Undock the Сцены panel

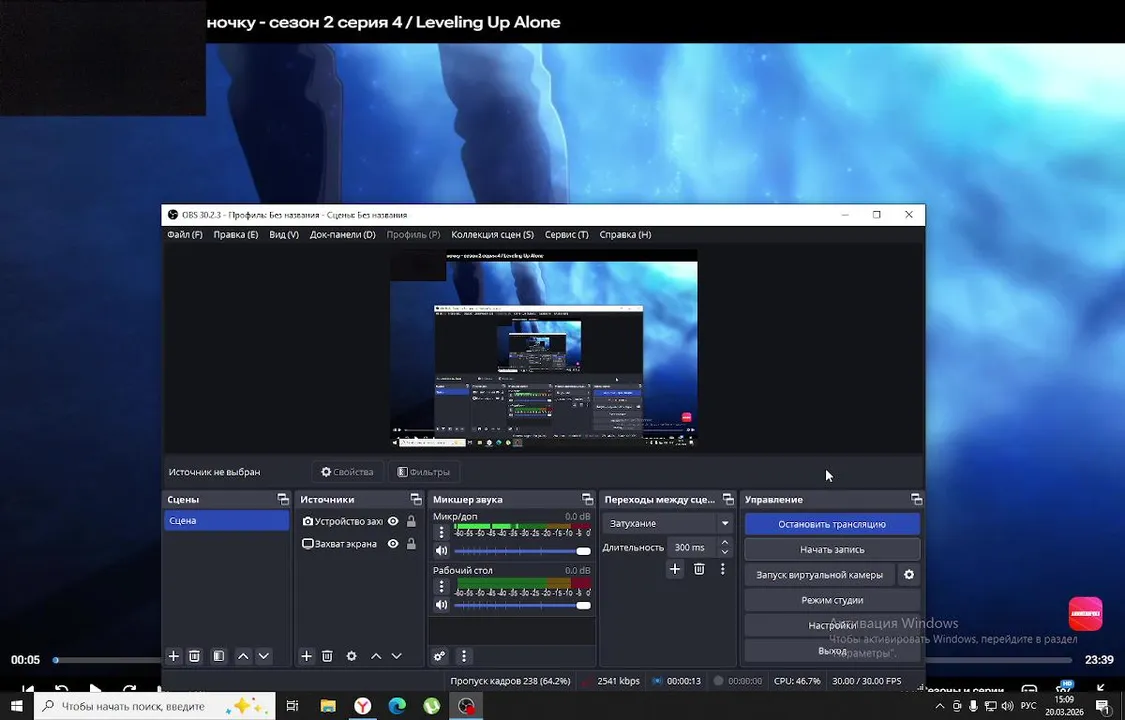[283, 499]
